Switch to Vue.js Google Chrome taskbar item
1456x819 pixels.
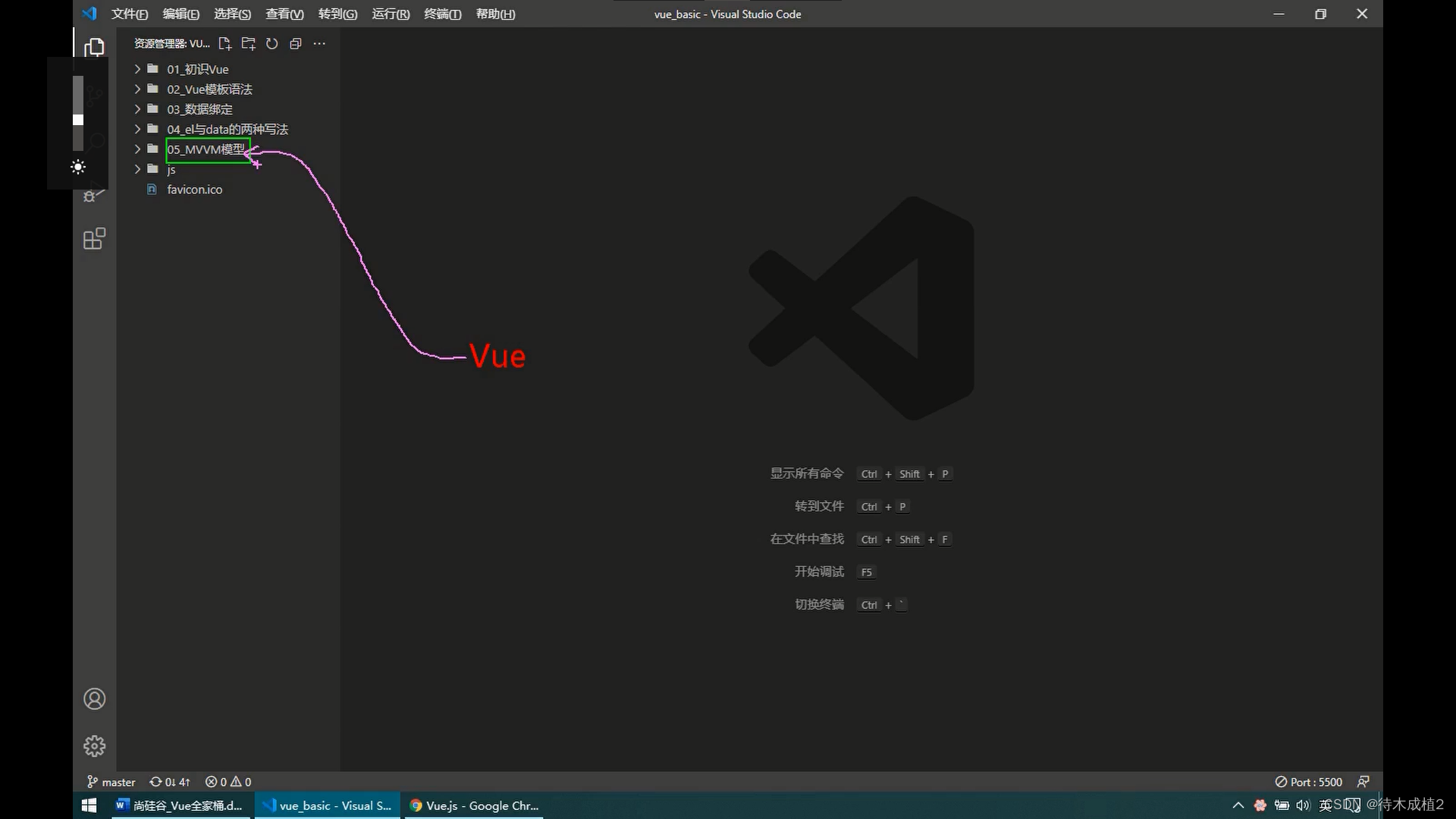475,805
